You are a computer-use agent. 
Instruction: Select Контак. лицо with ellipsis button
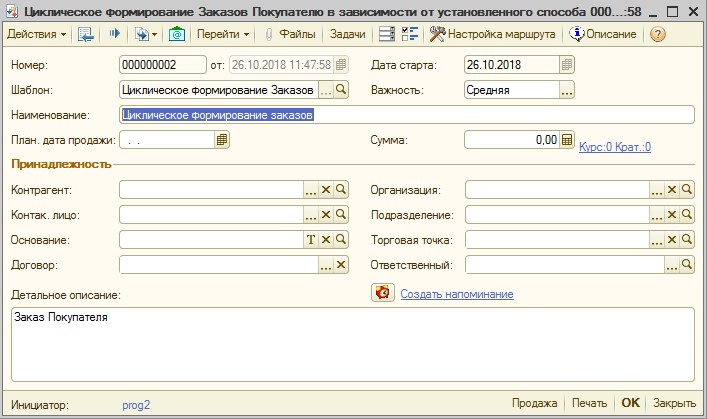(x=311, y=215)
